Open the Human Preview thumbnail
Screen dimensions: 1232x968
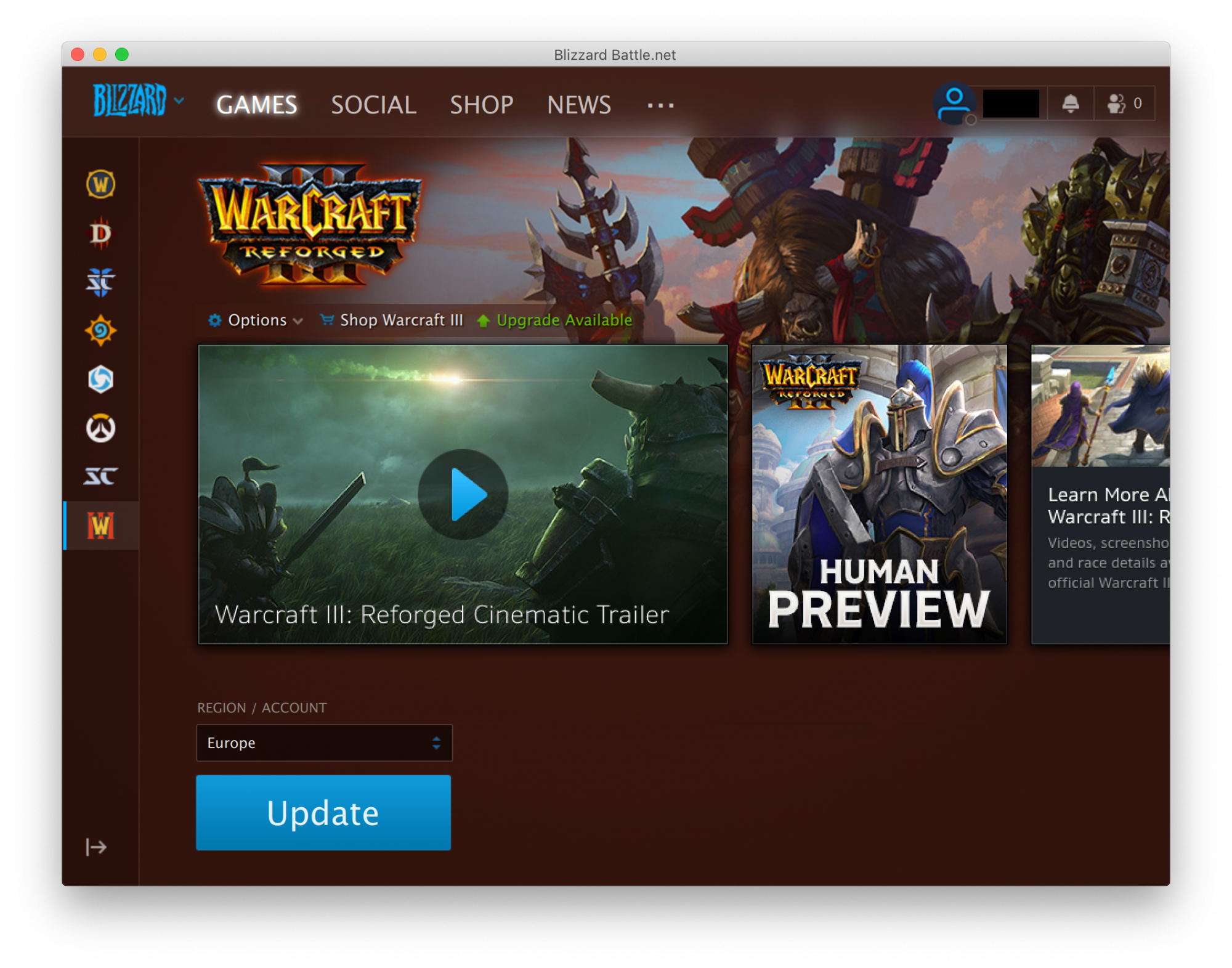pos(879,494)
